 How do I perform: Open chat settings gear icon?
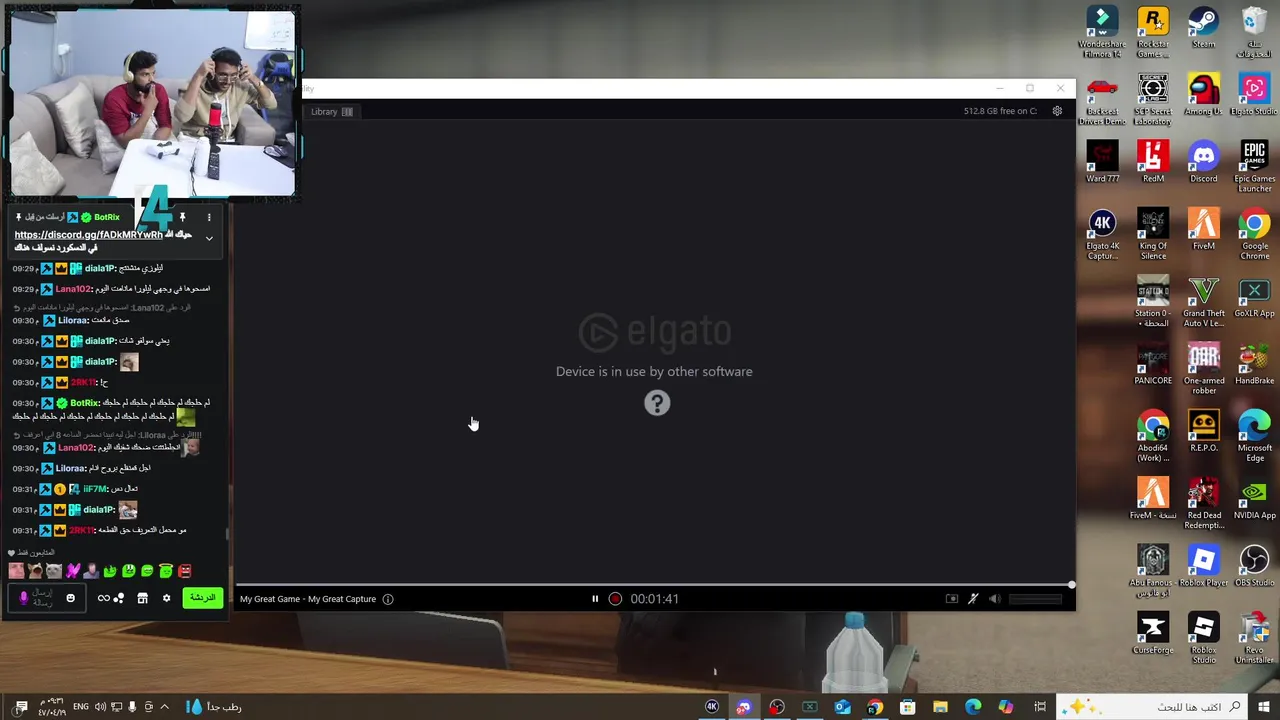(x=166, y=598)
